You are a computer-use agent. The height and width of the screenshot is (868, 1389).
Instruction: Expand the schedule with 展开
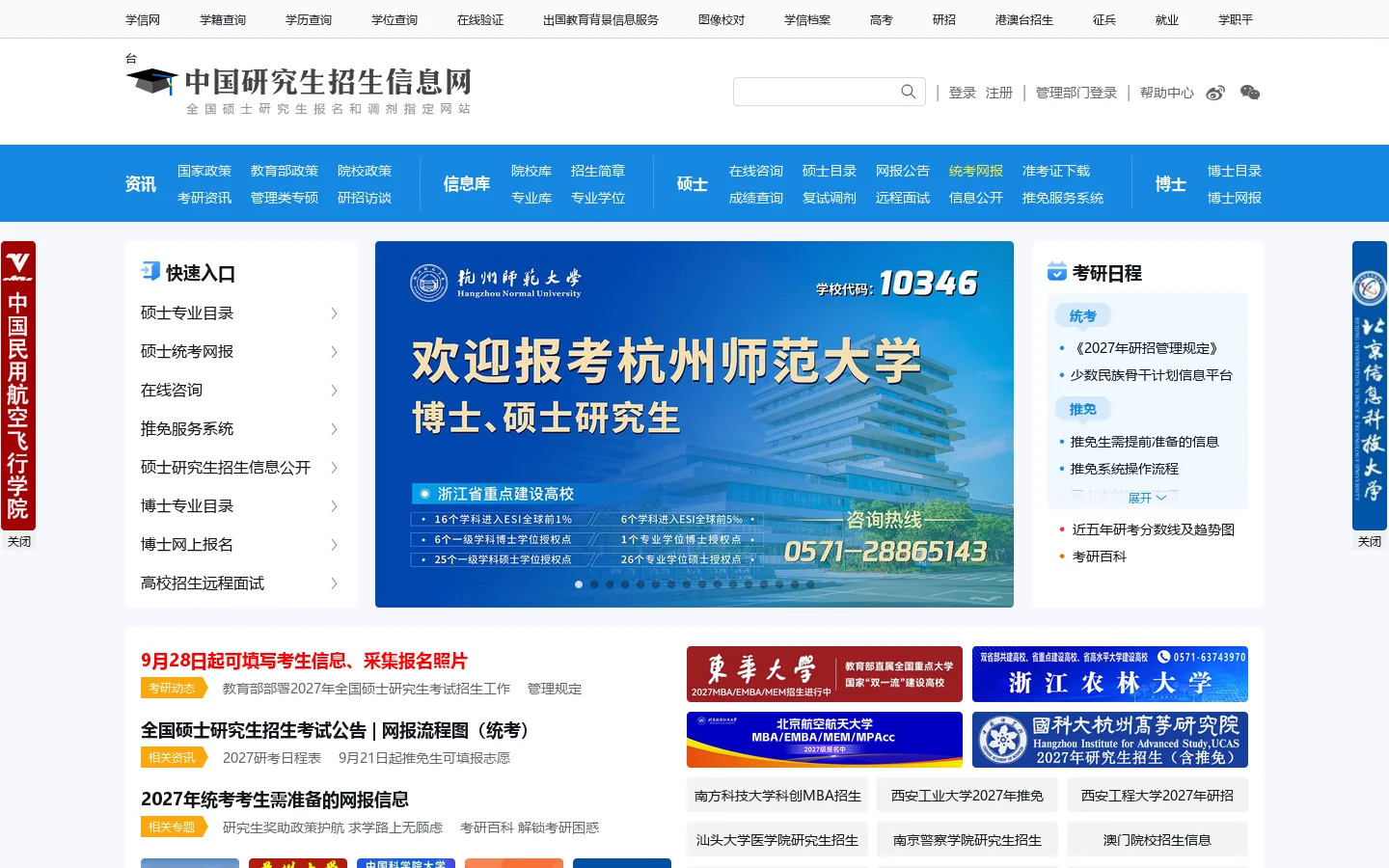coord(1147,498)
